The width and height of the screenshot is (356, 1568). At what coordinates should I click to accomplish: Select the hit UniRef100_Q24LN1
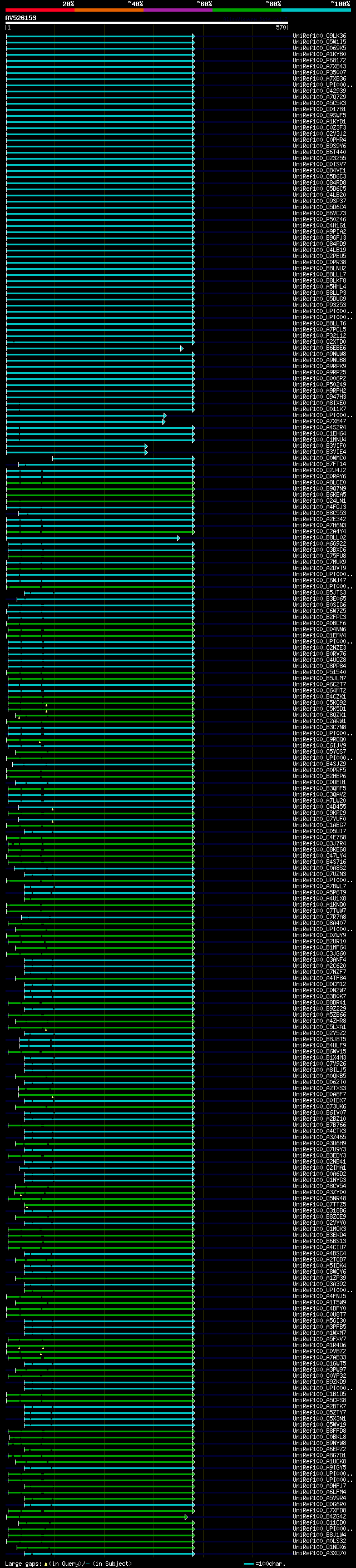pos(319,501)
